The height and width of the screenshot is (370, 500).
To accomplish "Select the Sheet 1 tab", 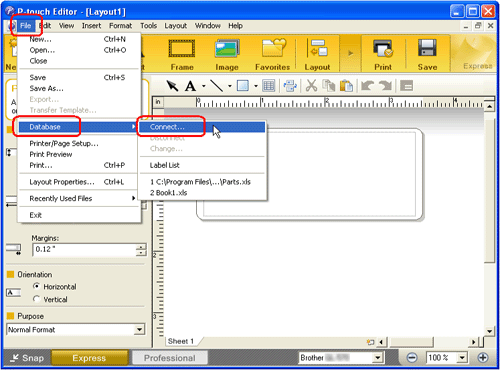I will click(x=181, y=341).
